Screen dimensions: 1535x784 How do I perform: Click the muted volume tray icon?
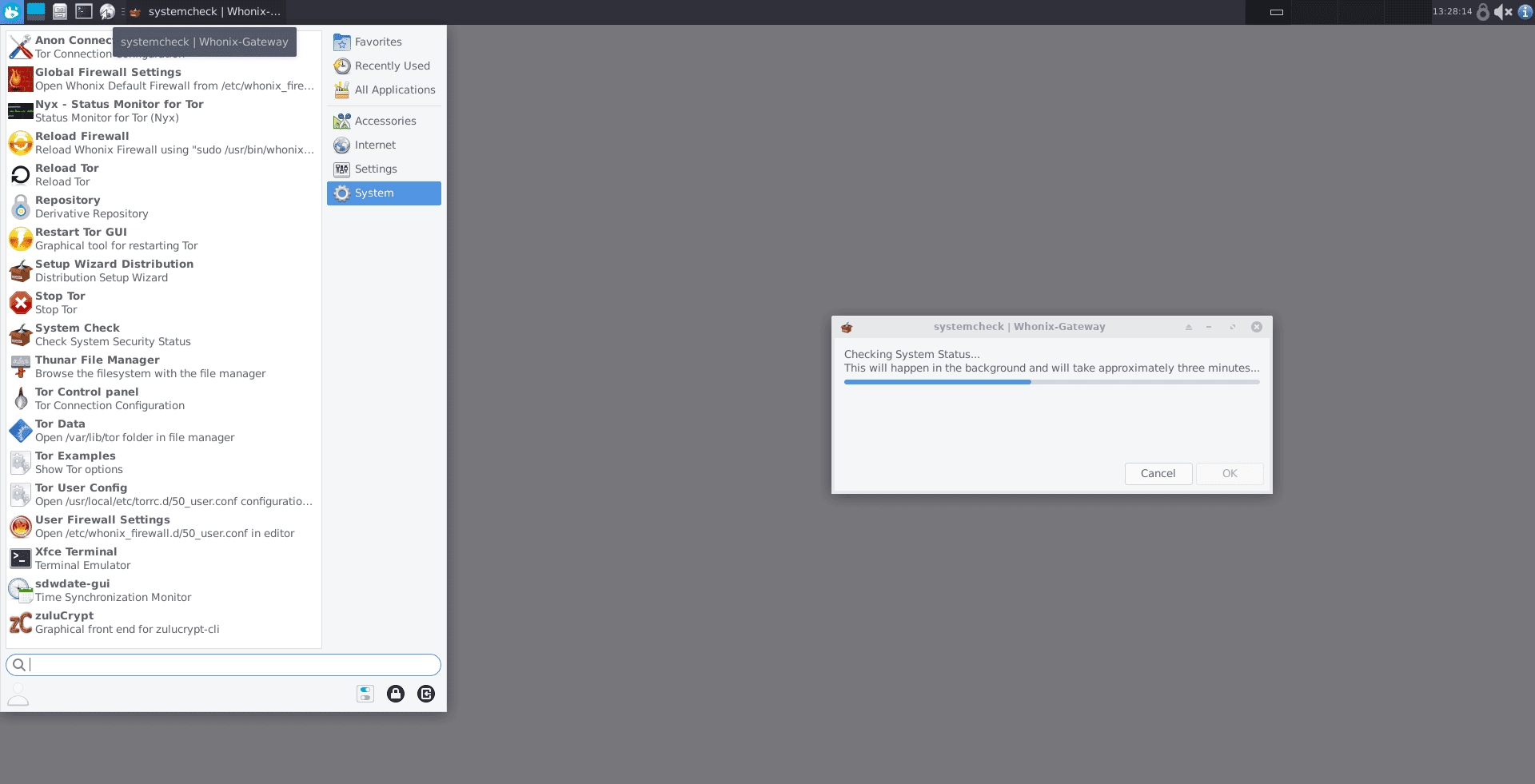click(x=1503, y=11)
